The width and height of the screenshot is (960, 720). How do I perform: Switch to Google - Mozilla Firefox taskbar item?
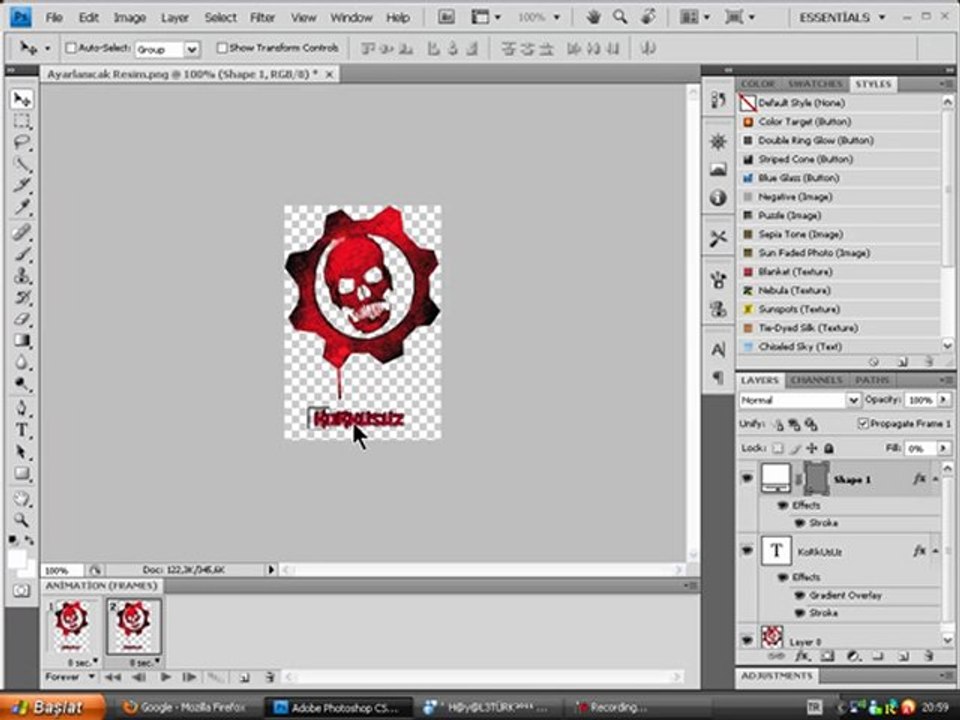pyautogui.click(x=186, y=708)
